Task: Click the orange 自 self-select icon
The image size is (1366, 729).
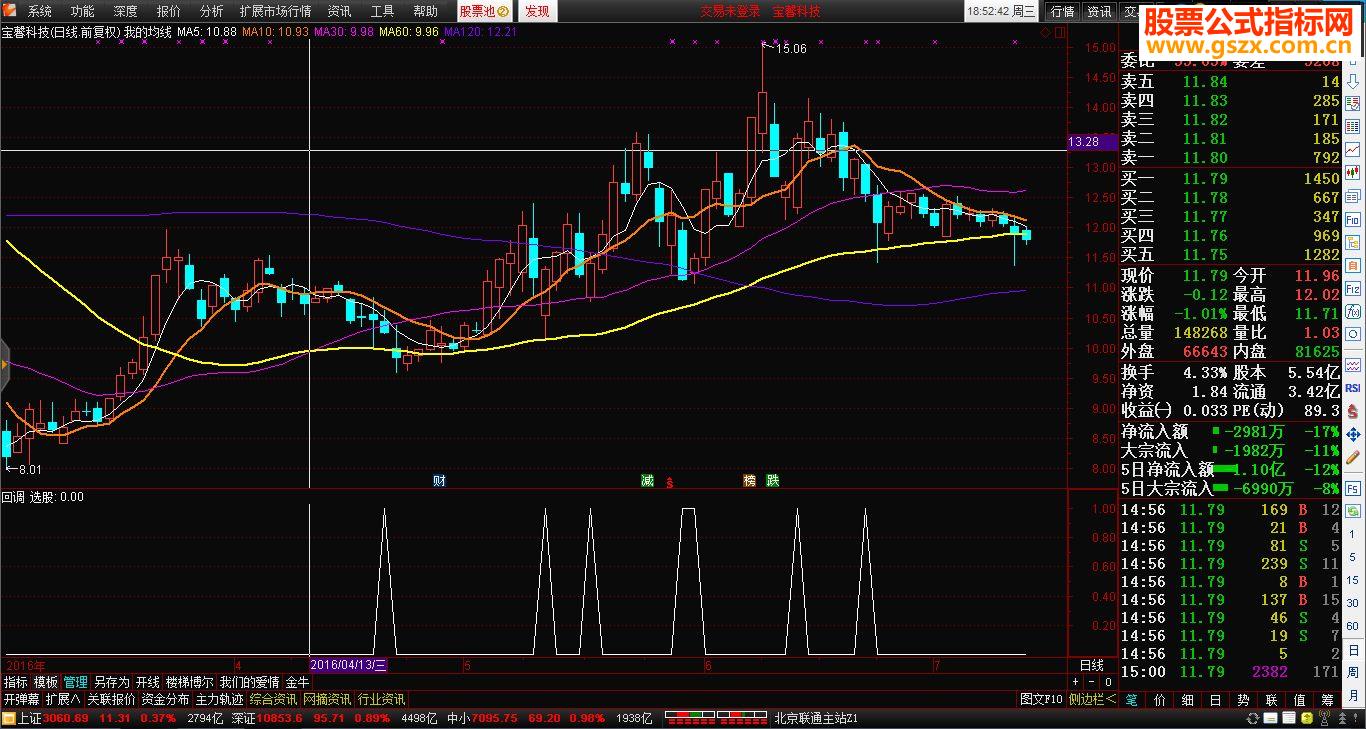Action: [x=1353, y=265]
